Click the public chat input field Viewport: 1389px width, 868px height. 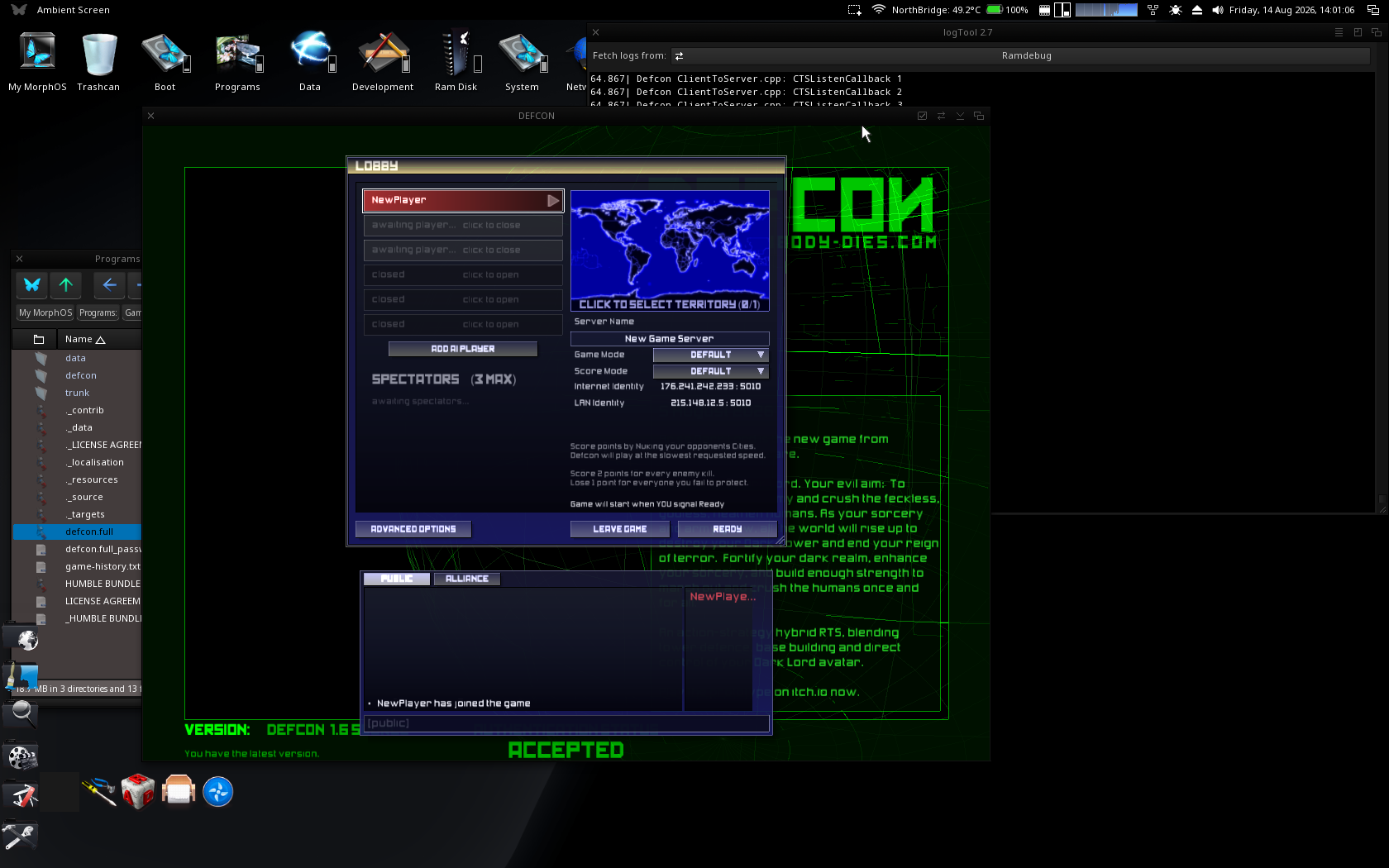coord(567,723)
